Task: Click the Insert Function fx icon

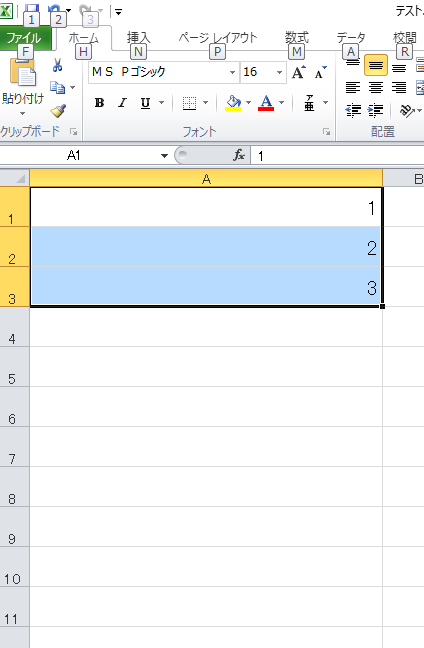Action: tap(239, 155)
